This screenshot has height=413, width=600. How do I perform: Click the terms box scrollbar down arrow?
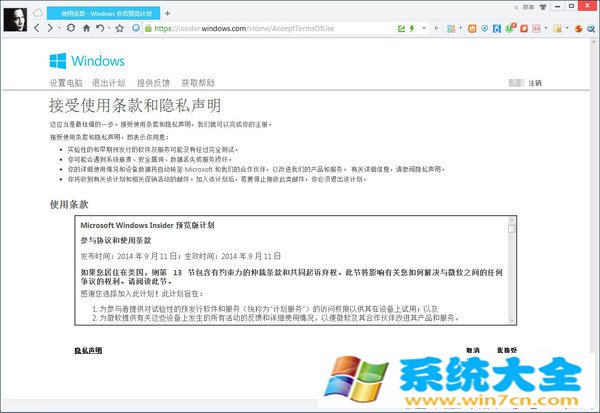[512, 321]
